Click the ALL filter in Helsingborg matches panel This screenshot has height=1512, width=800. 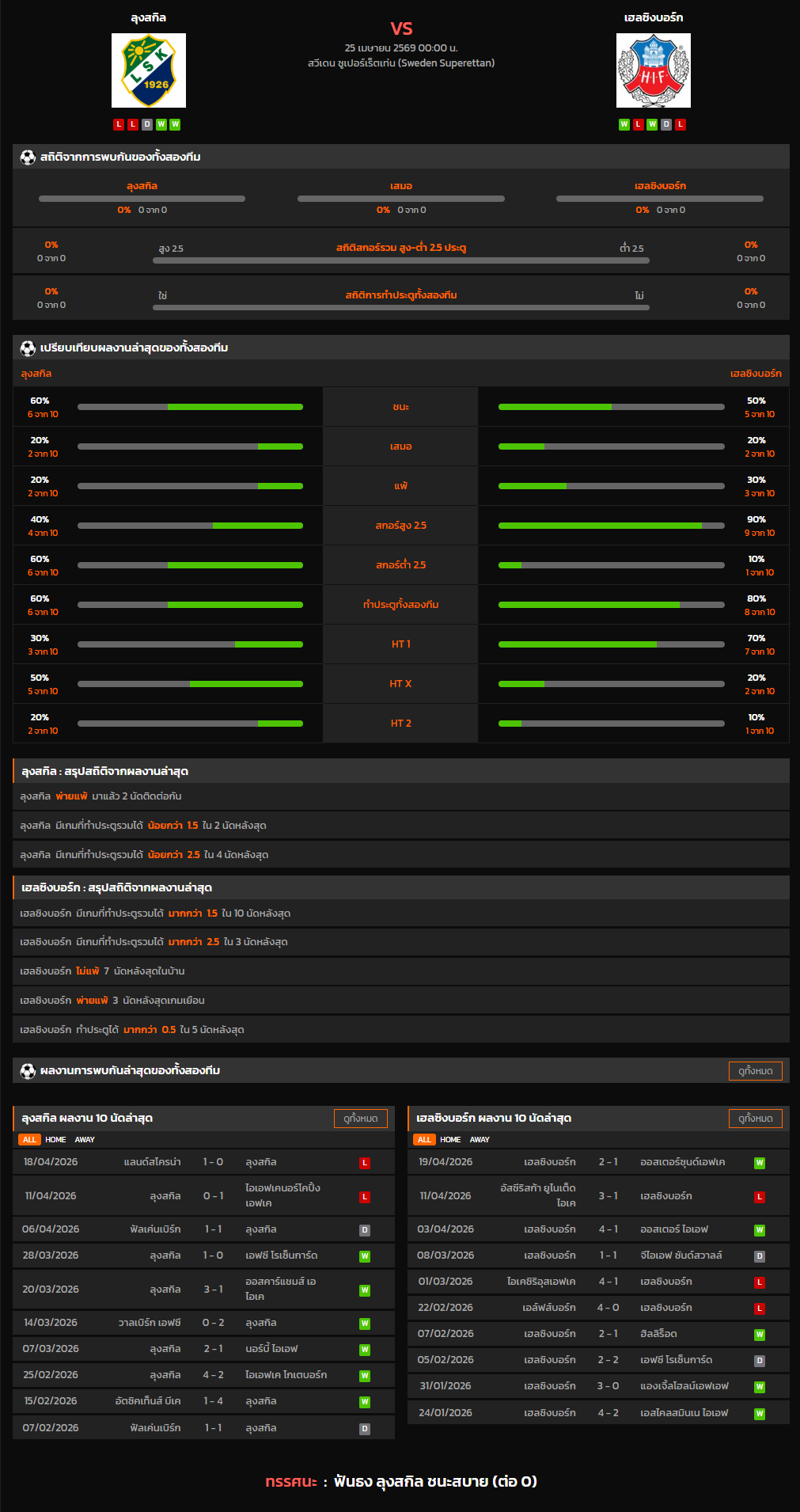(x=424, y=1140)
